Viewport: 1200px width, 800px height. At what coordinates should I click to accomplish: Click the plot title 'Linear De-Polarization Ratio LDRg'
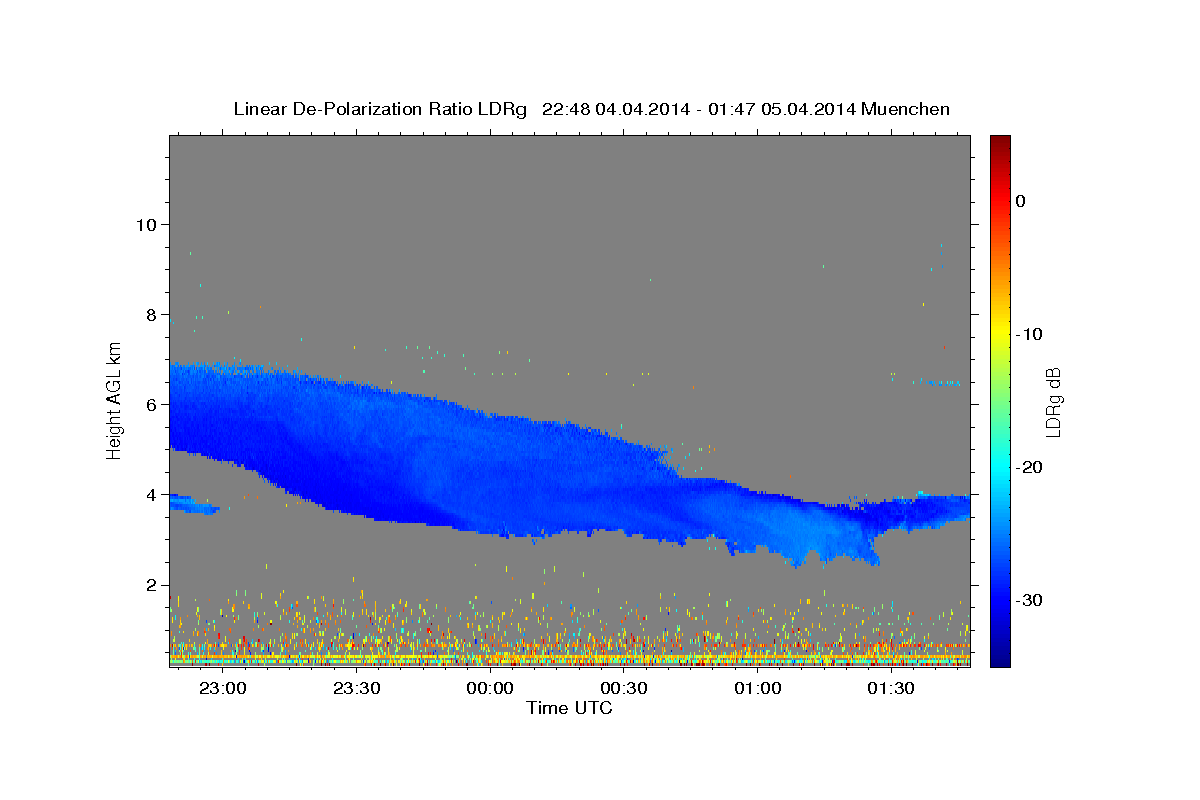(x=379, y=108)
